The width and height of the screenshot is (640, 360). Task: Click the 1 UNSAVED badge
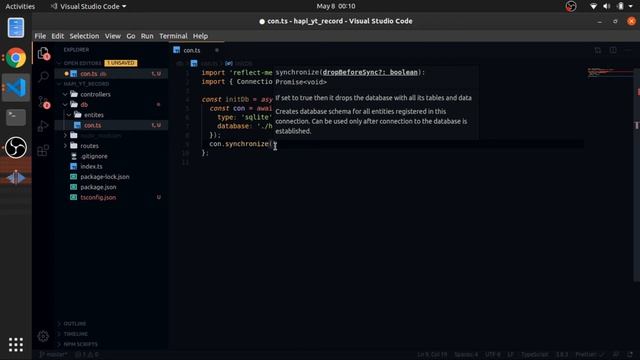(121, 63)
